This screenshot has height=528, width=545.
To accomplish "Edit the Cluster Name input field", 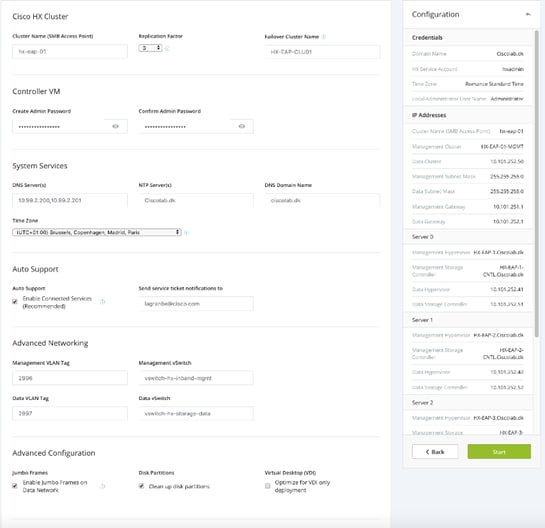I will click(70, 51).
